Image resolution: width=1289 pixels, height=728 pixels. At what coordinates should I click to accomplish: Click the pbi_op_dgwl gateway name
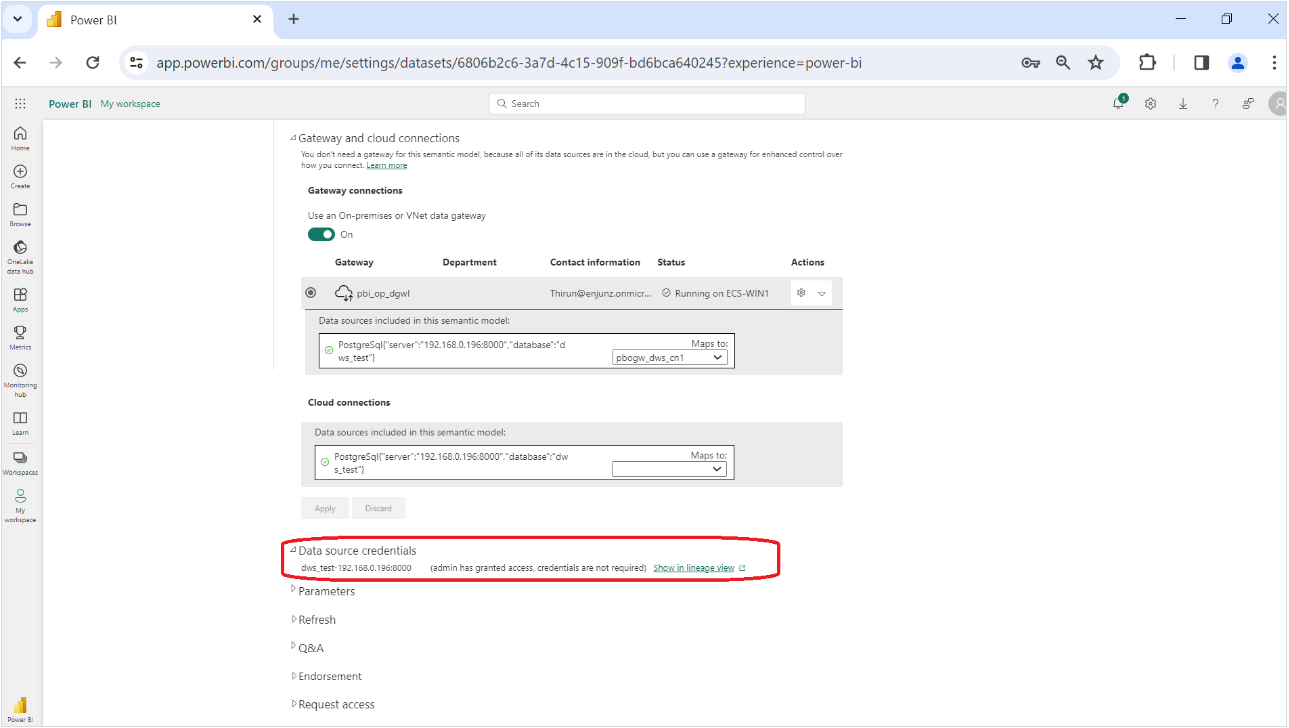(383, 294)
